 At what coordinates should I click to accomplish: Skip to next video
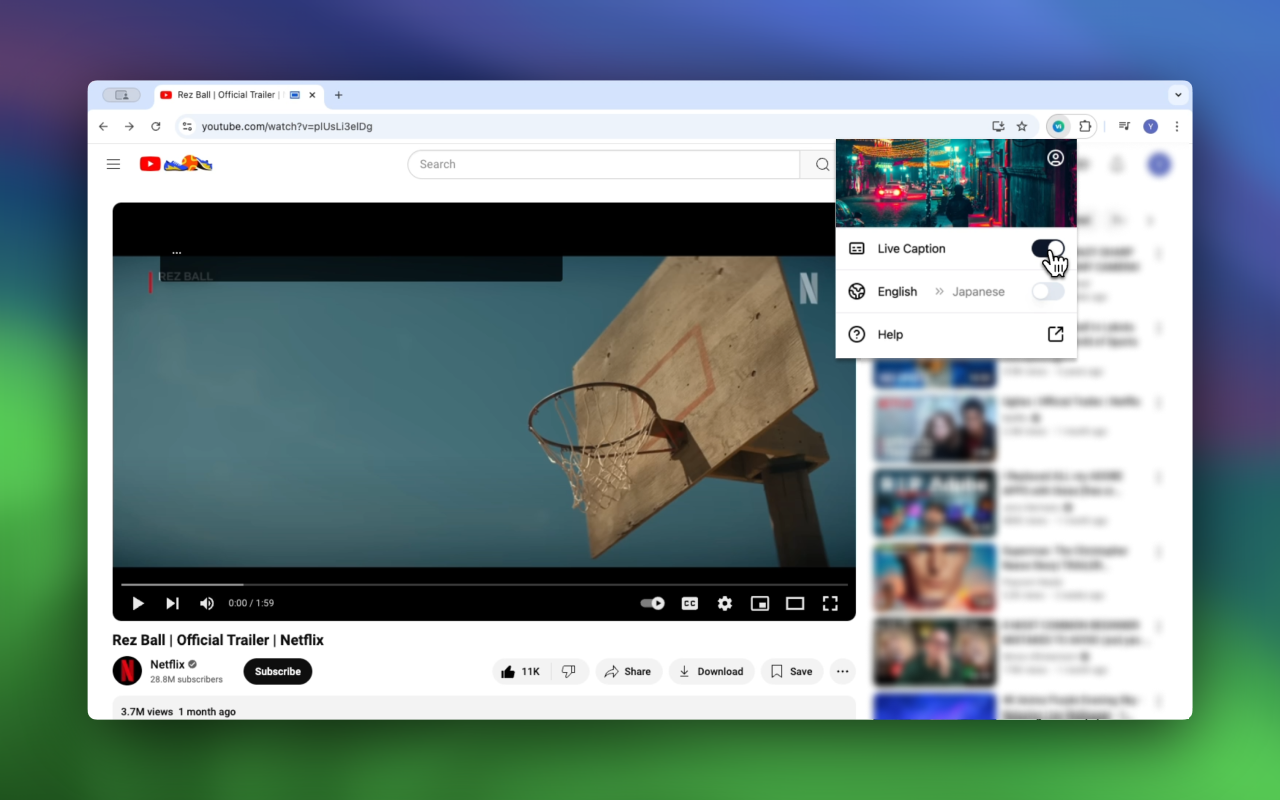(172, 603)
